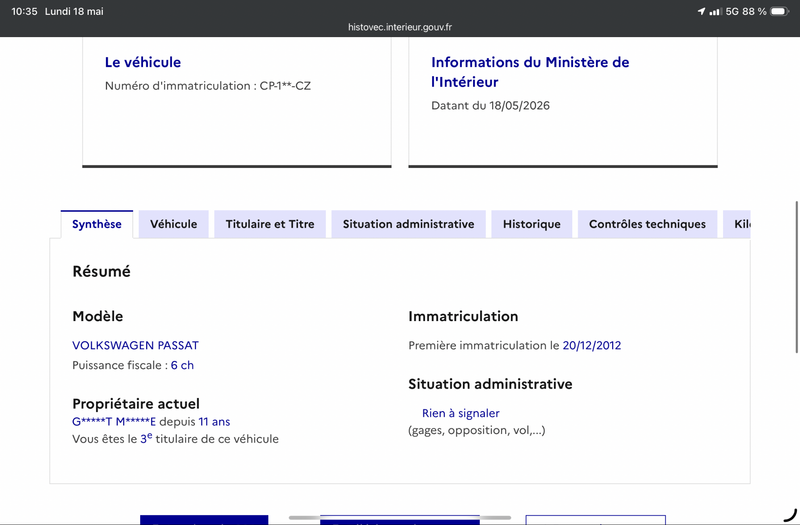
Task: Click the first registration date 20/12/2012
Action: [x=592, y=345]
